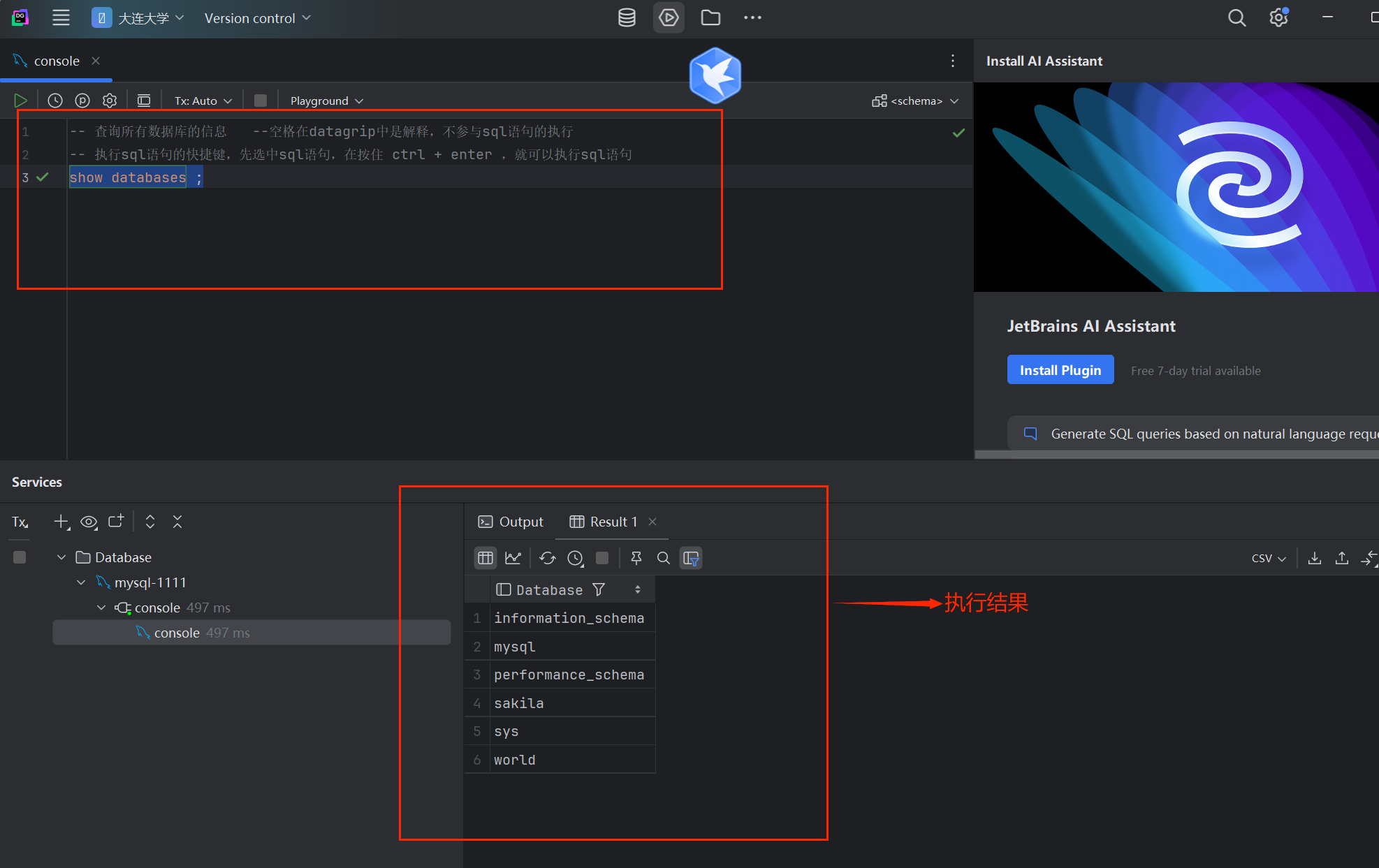Run the query with Execute button
This screenshot has height=868, width=1379.
(20, 101)
